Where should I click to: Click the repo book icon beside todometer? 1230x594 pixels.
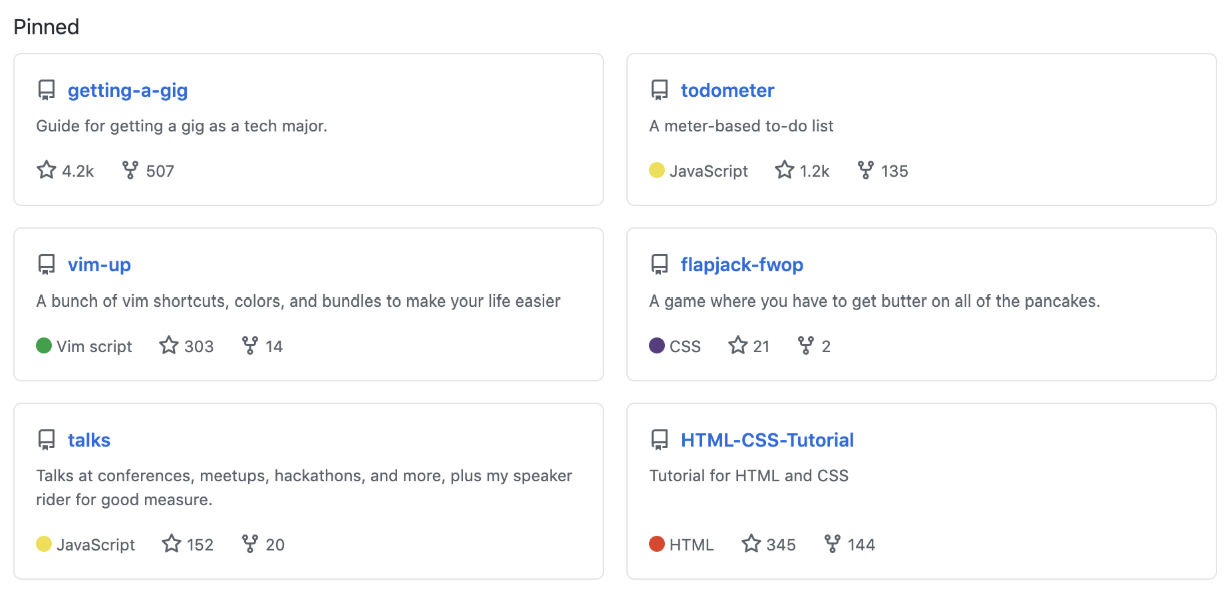pyautogui.click(x=659, y=90)
